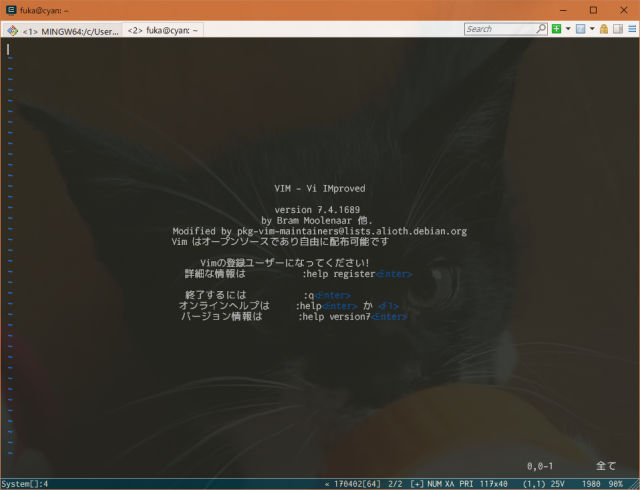The height and width of the screenshot is (490, 640).
Task: Click the active console list icon
Action: click(580, 29)
